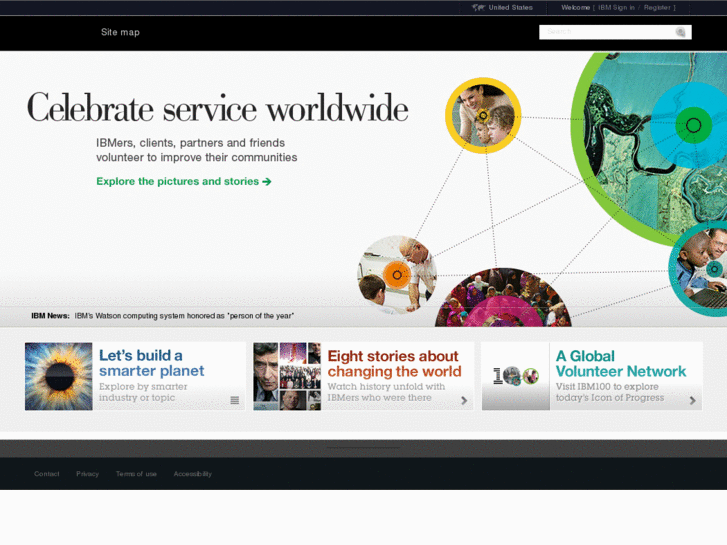Select the United States country link

(510, 7)
